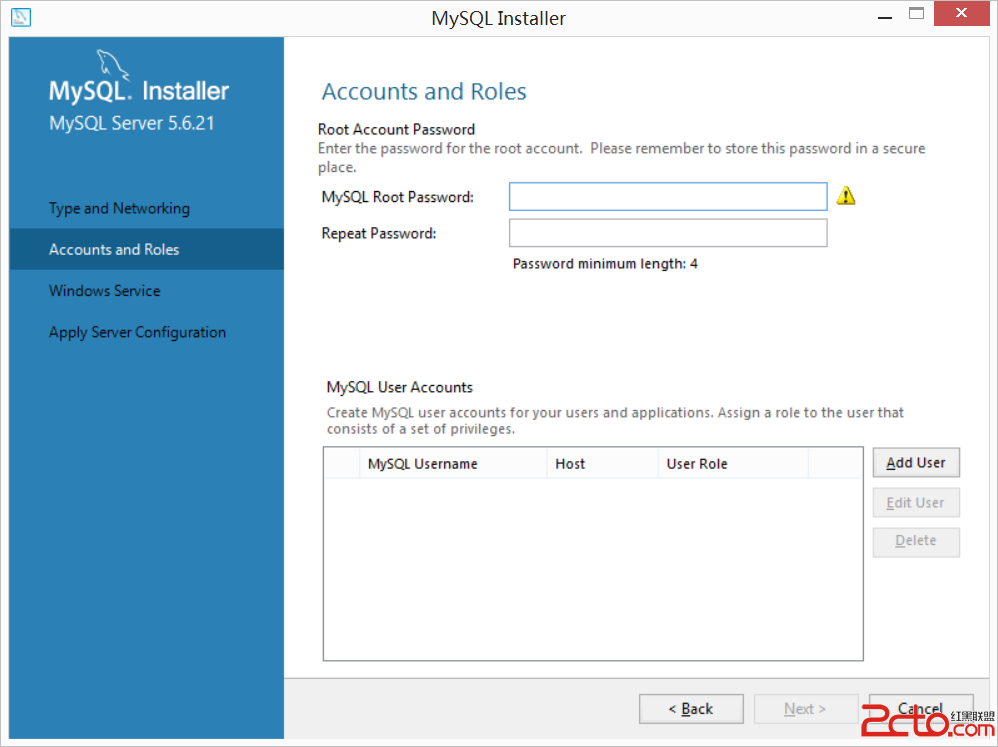998x747 pixels.
Task: Click the password warning triangle icon
Action: tap(845, 195)
